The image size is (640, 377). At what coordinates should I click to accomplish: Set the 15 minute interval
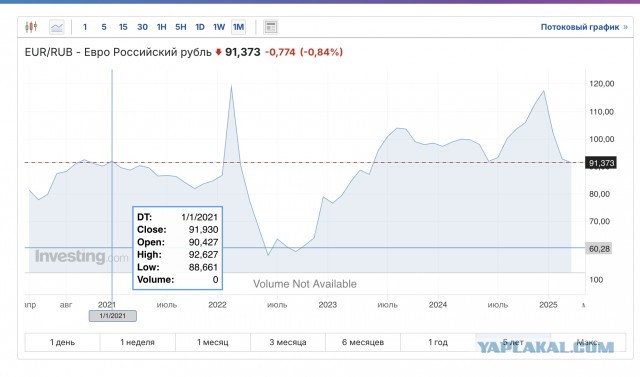click(x=123, y=27)
